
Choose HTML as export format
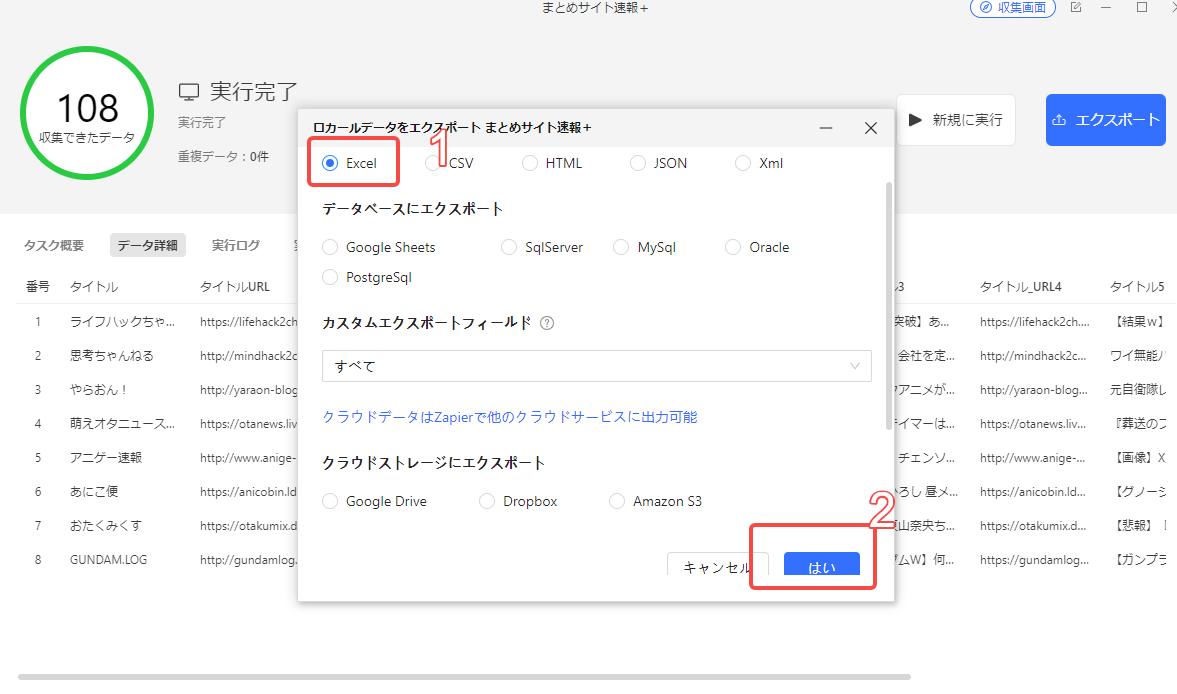coord(530,163)
